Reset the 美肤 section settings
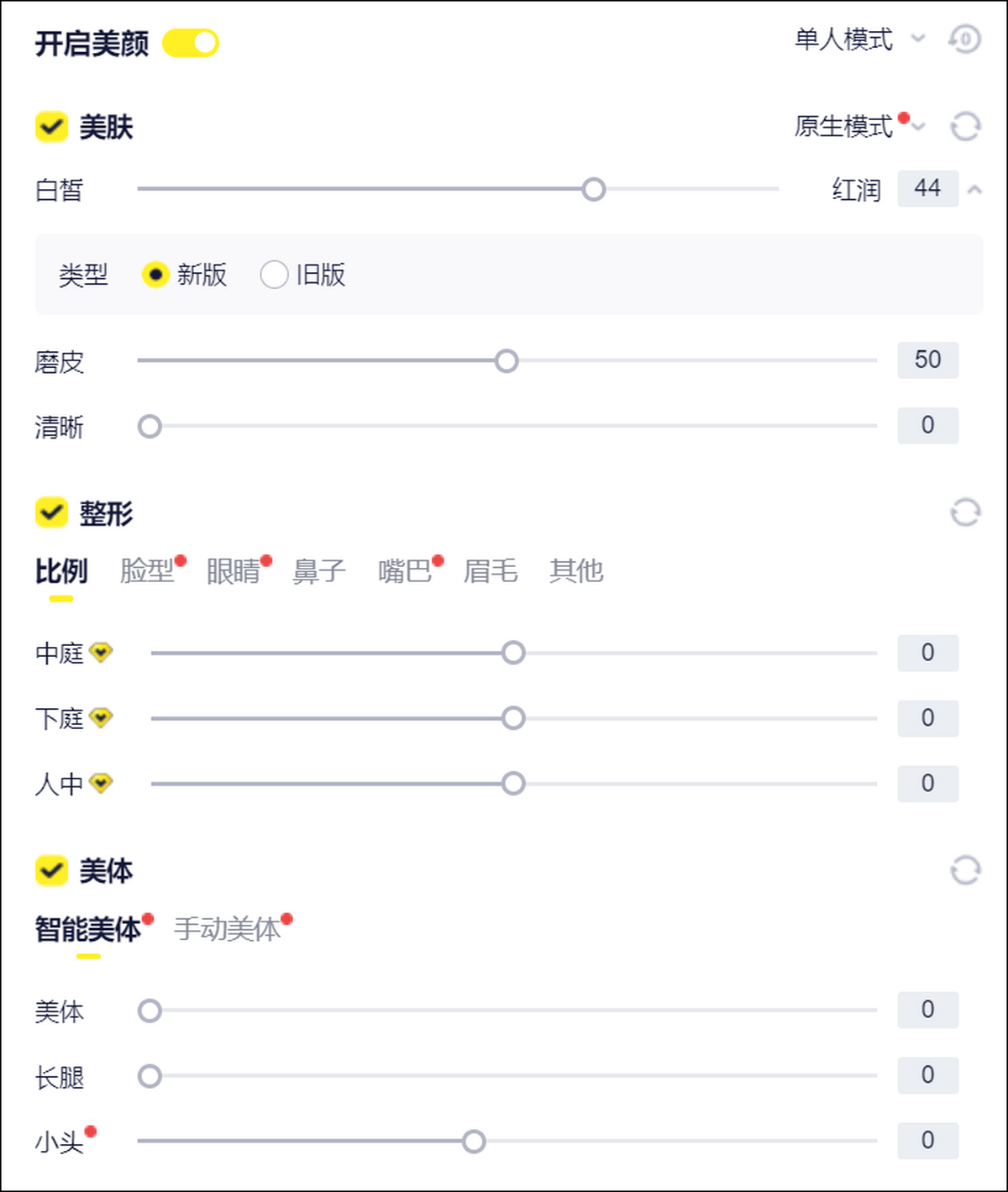Viewport: 1008px width, 1192px height. pos(965,127)
